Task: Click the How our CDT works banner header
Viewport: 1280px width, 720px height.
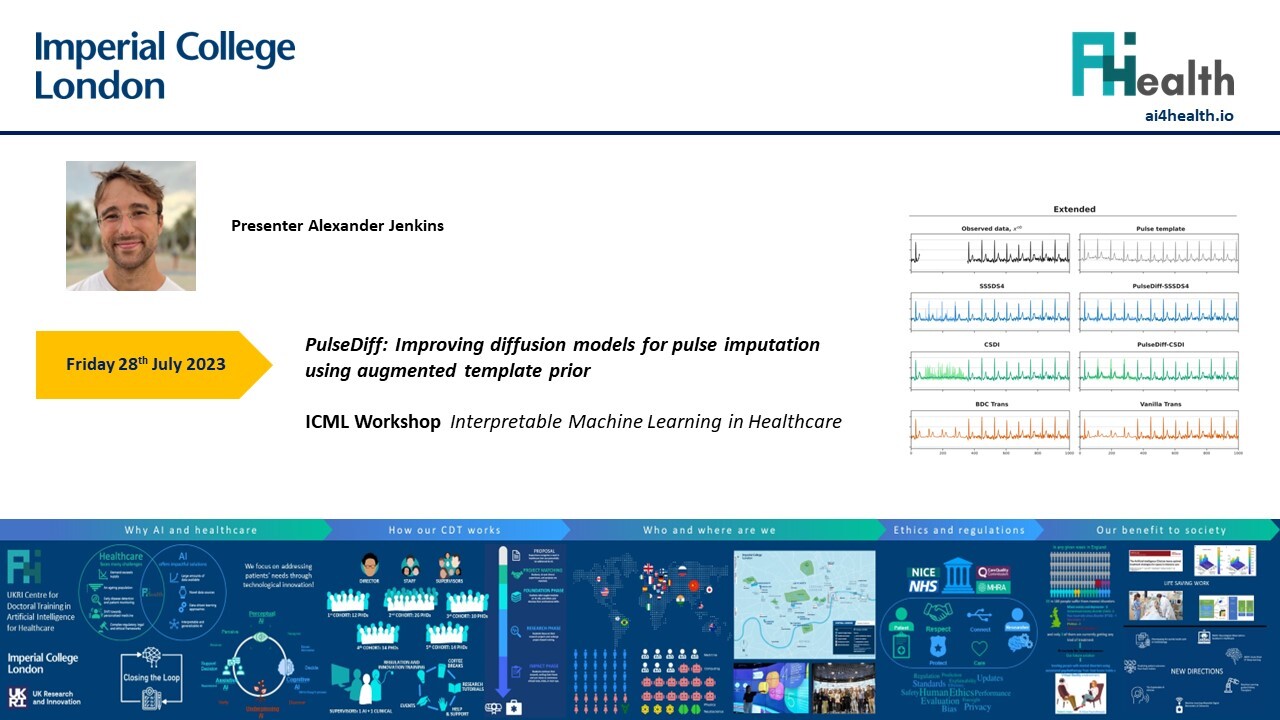Action: pyautogui.click(x=444, y=530)
